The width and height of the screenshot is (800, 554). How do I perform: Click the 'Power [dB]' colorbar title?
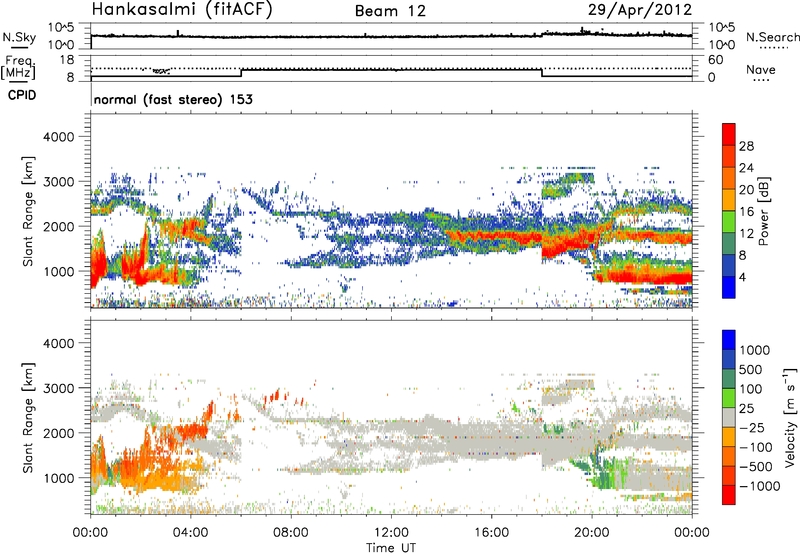[x=764, y=211]
